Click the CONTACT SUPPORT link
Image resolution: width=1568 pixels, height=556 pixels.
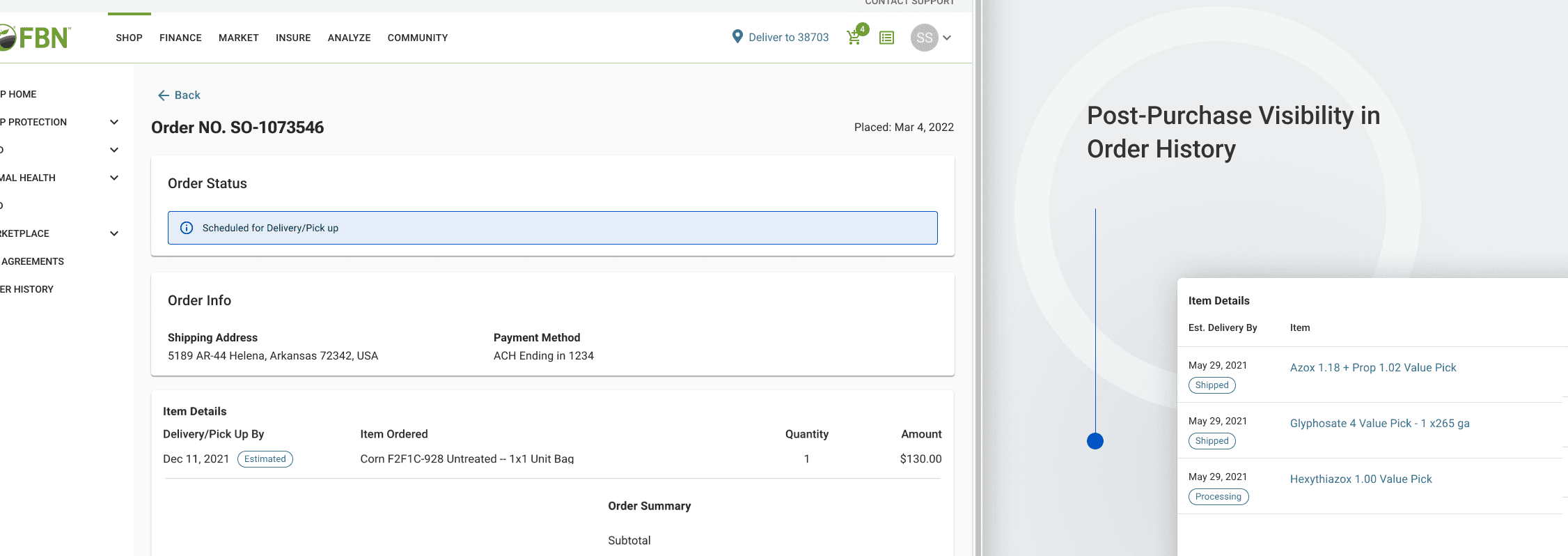(x=909, y=3)
